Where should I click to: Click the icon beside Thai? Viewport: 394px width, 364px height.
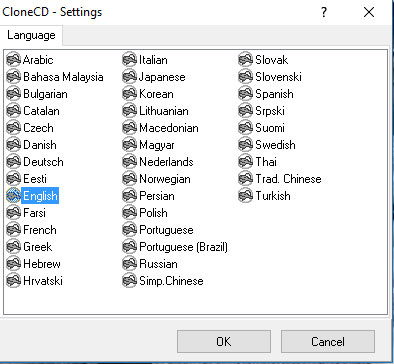(245, 162)
